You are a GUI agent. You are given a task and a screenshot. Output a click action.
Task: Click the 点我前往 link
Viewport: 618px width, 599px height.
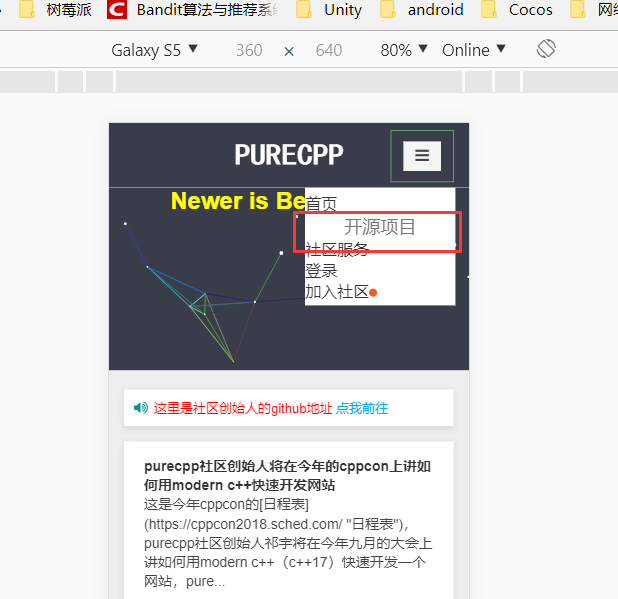coord(362,408)
